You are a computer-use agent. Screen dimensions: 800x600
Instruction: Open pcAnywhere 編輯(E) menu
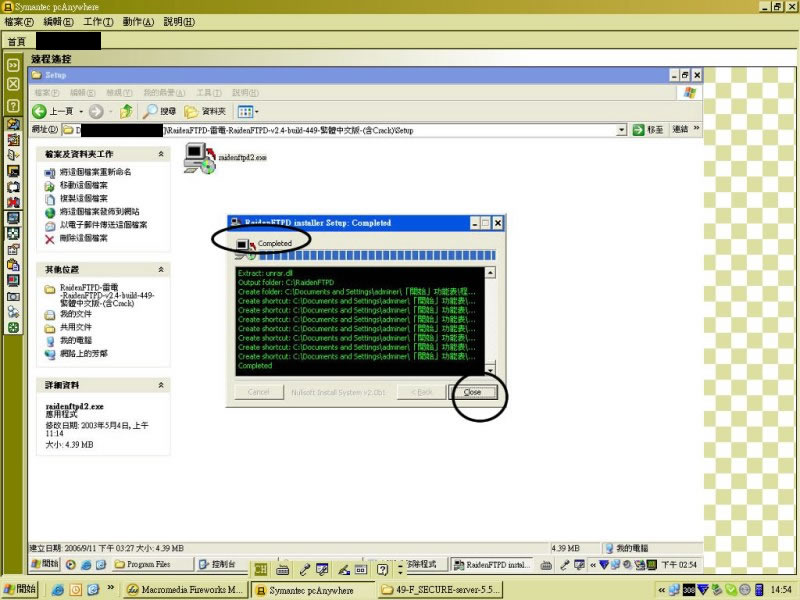click(x=58, y=22)
